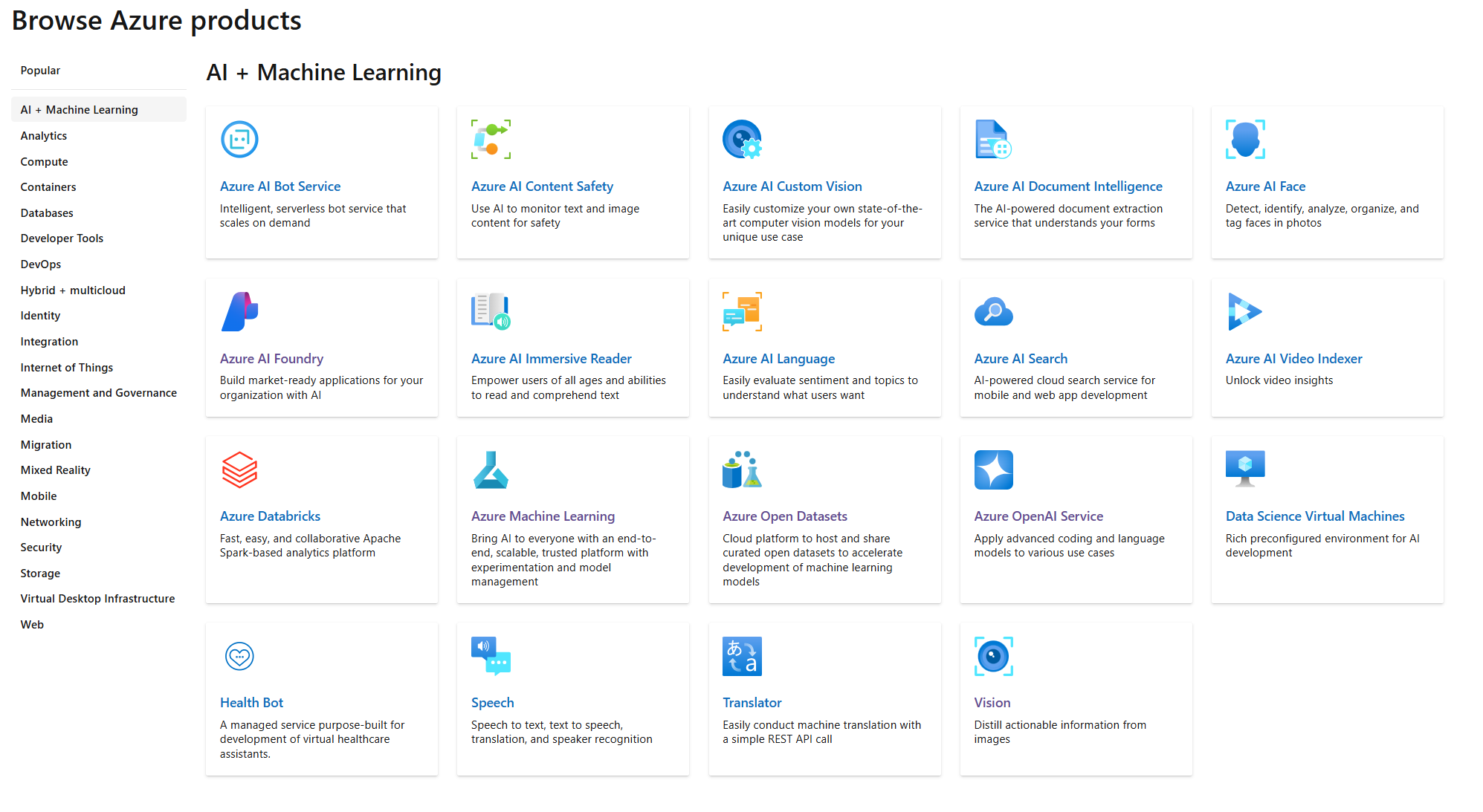Viewport: 1483px width, 812px height.
Task: Click the Translator language icon
Action: point(742,656)
